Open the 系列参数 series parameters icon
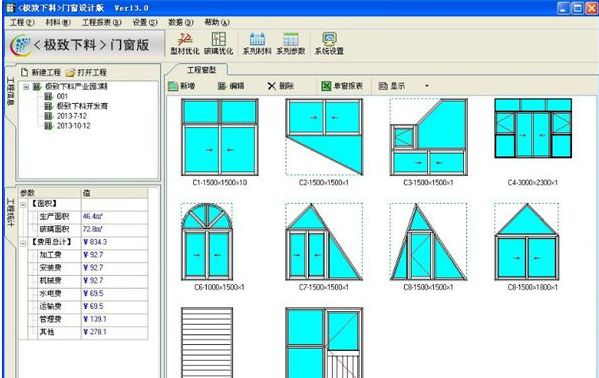The image size is (599, 378). (291, 43)
